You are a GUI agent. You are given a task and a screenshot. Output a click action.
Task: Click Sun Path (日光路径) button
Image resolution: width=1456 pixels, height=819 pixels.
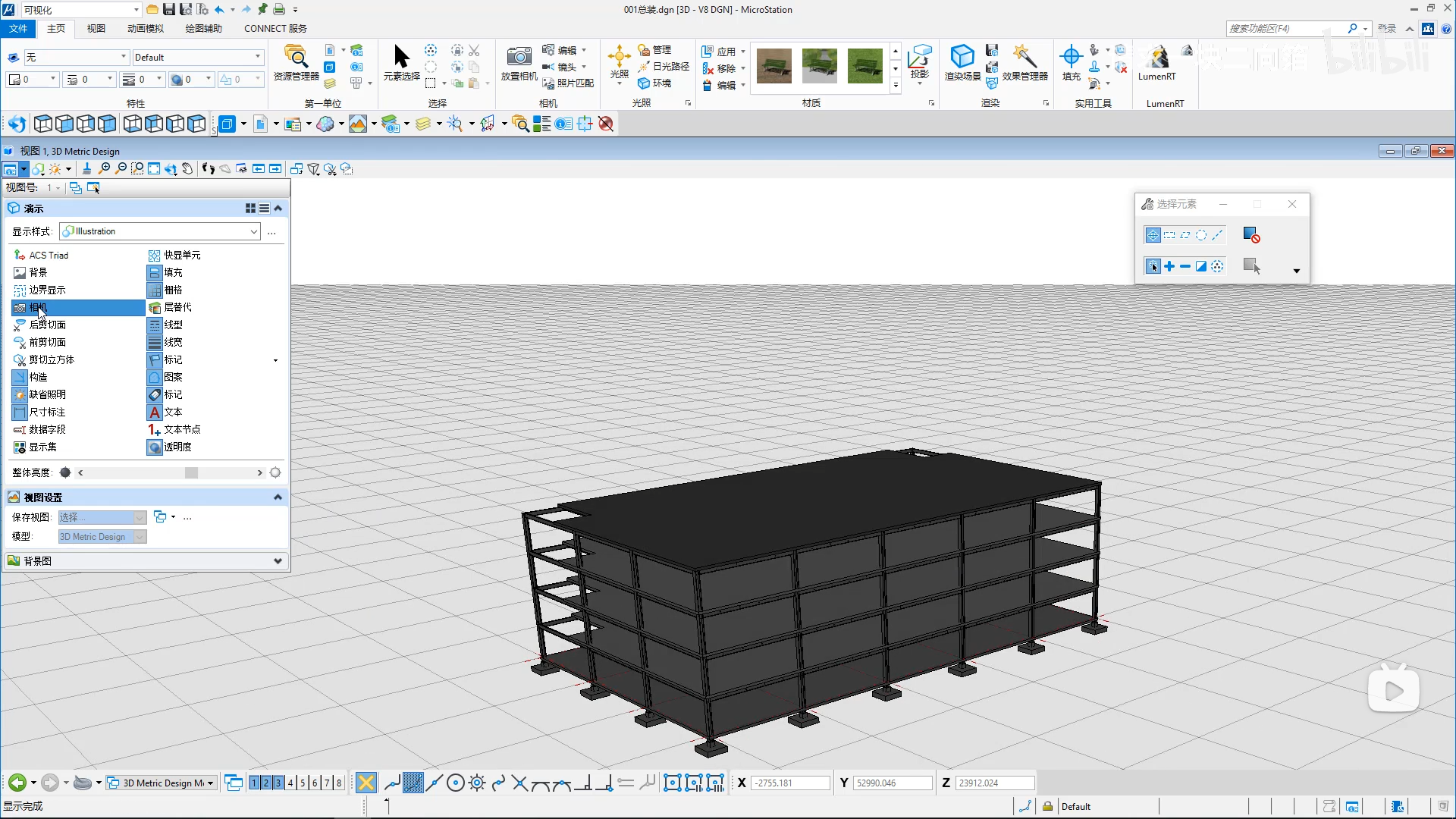click(664, 66)
